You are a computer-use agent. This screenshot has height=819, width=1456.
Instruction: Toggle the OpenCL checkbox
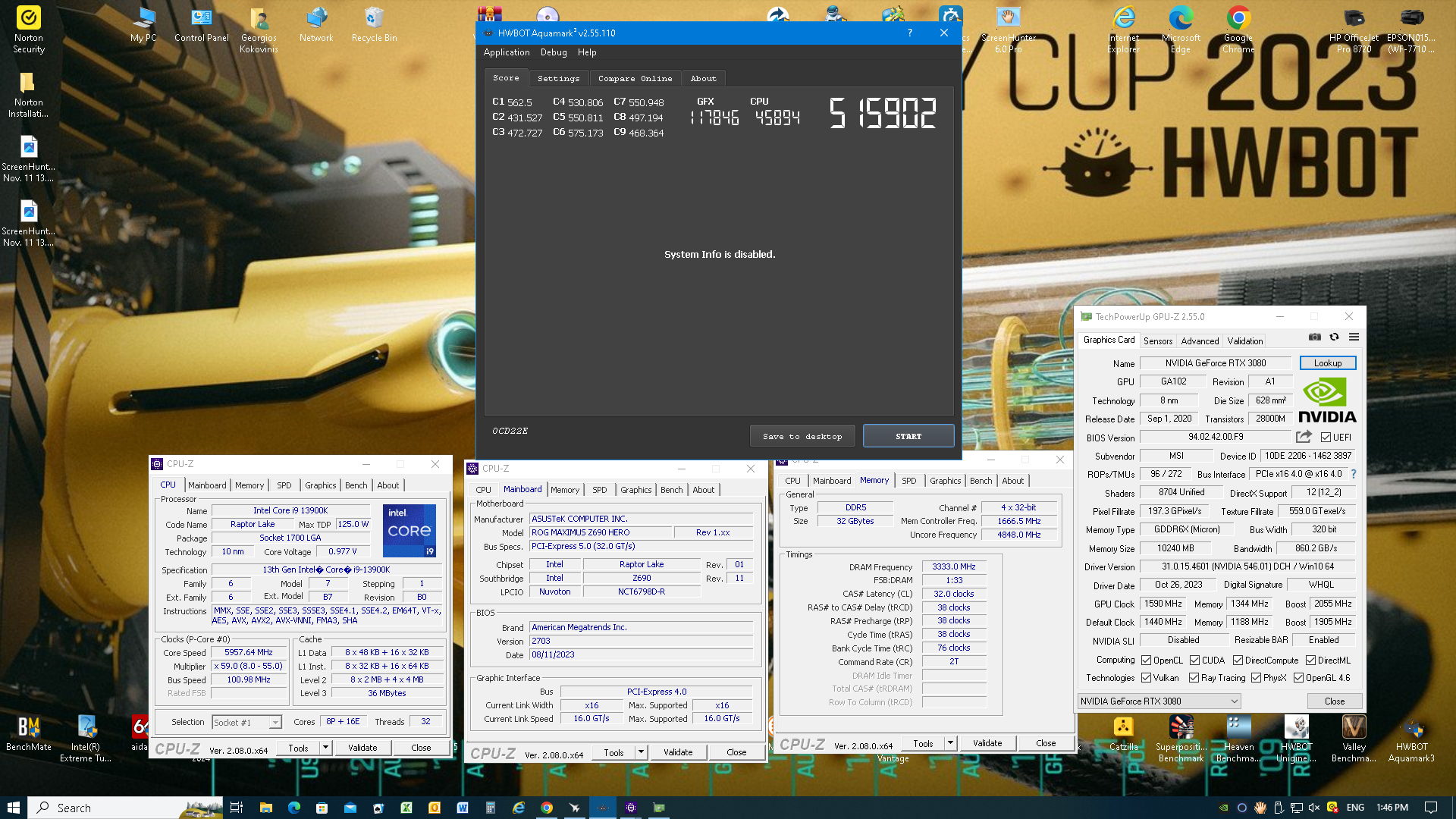pyautogui.click(x=1147, y=661)
